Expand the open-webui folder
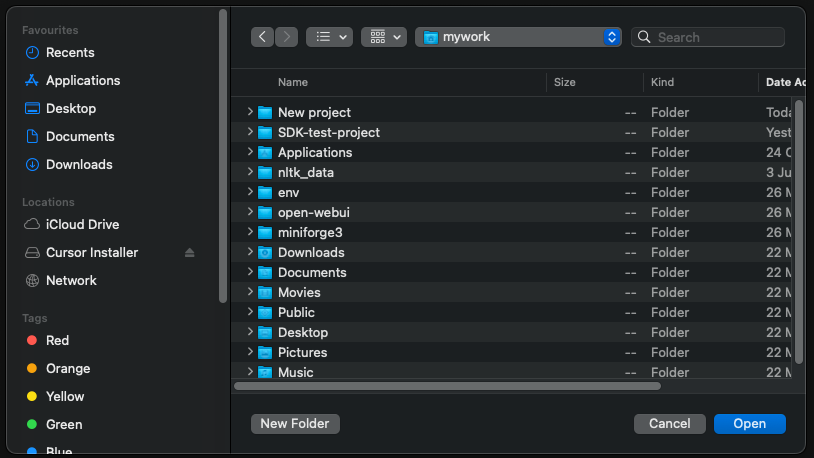 250,212
